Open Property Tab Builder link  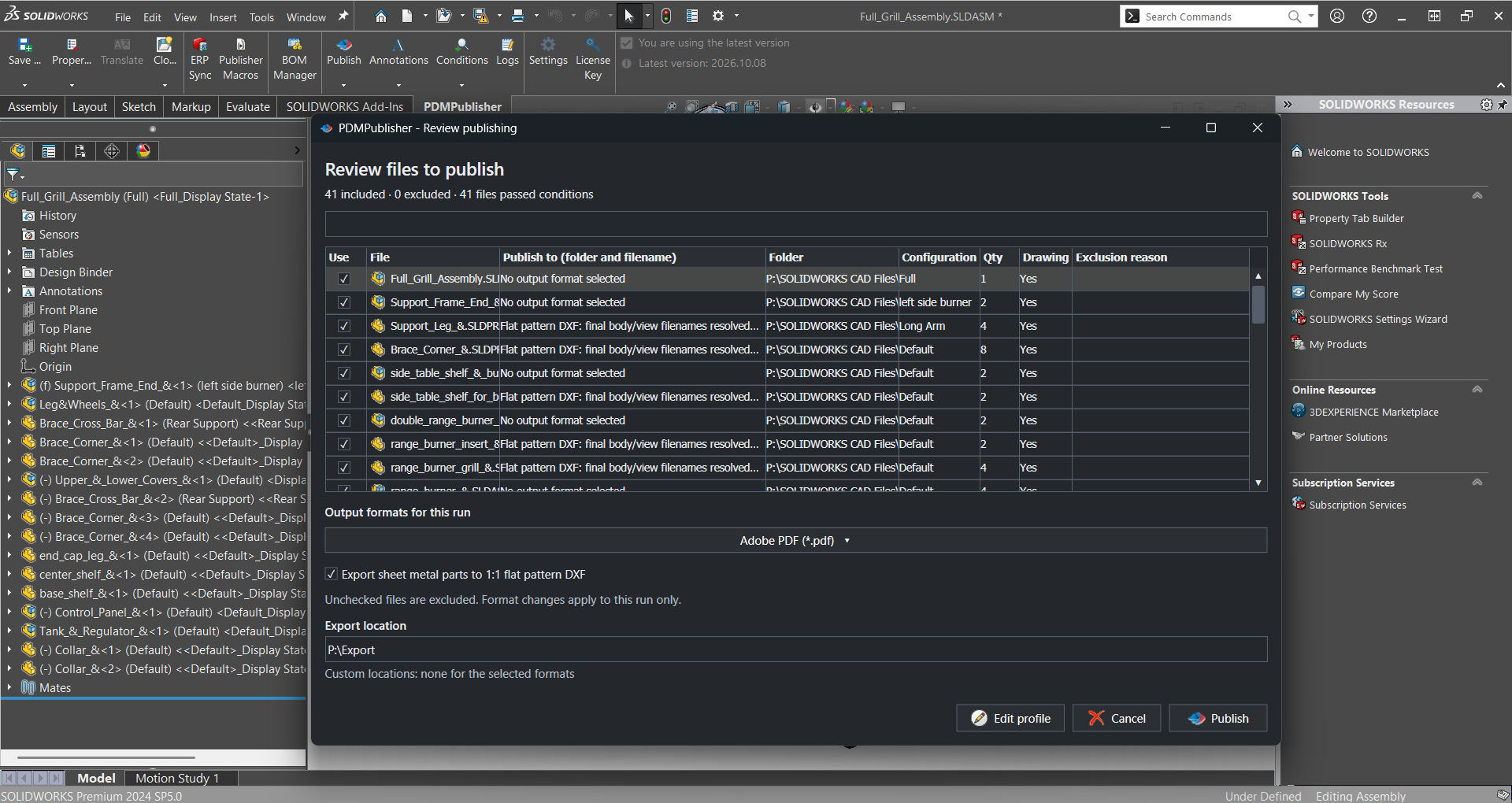pos(1356,219)
